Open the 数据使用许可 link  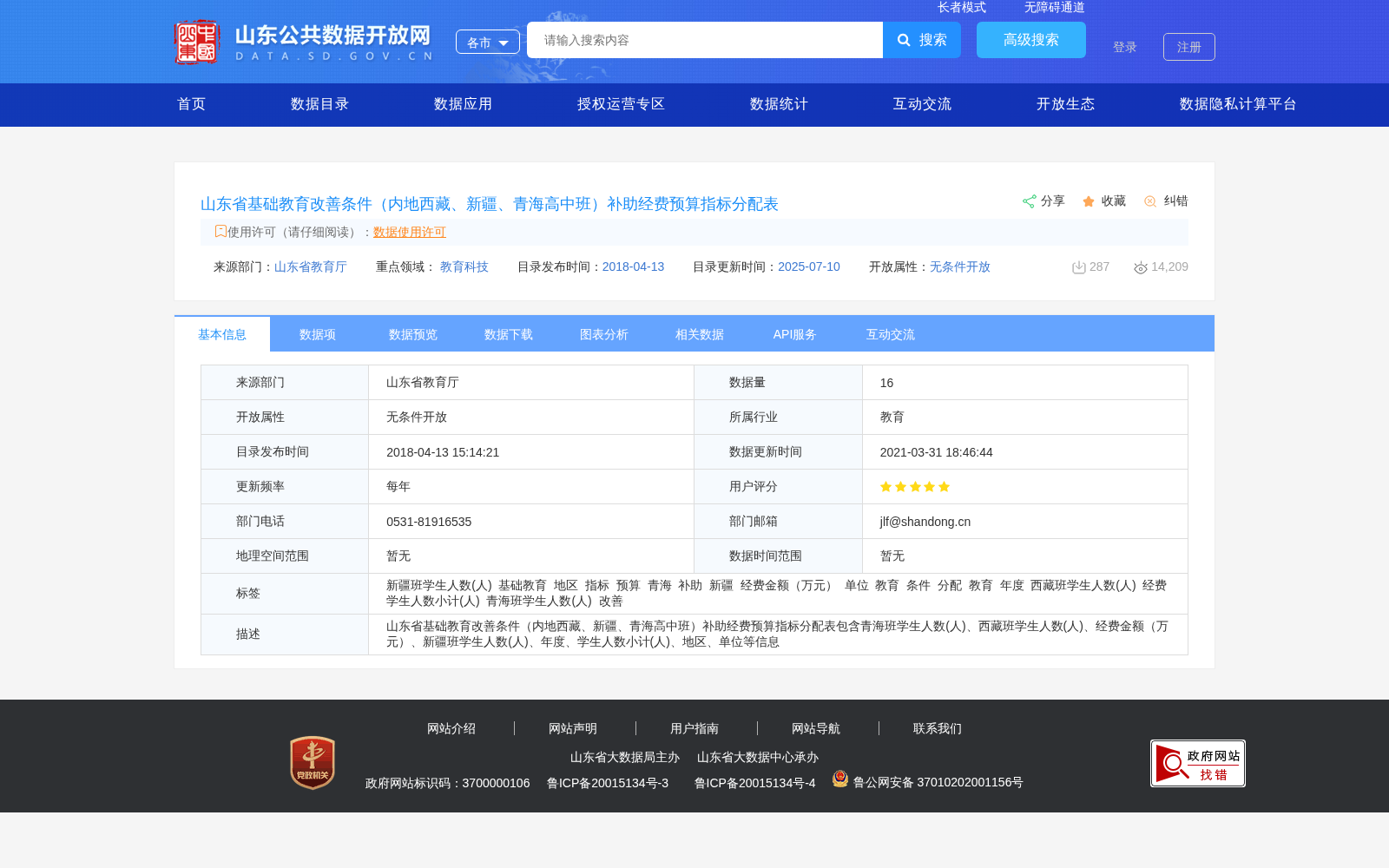(x=410, y=232)
